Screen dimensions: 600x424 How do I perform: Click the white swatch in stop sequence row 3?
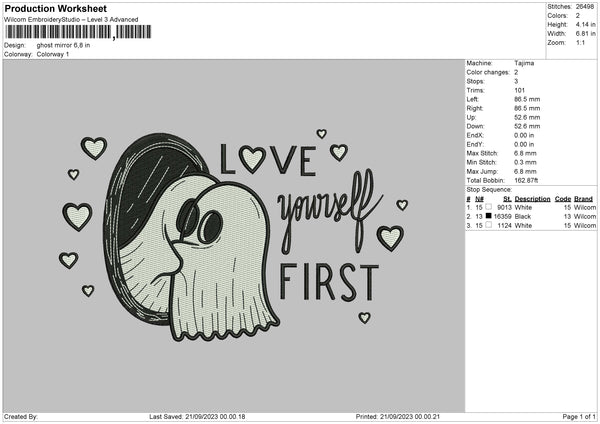tap(488, 225)
